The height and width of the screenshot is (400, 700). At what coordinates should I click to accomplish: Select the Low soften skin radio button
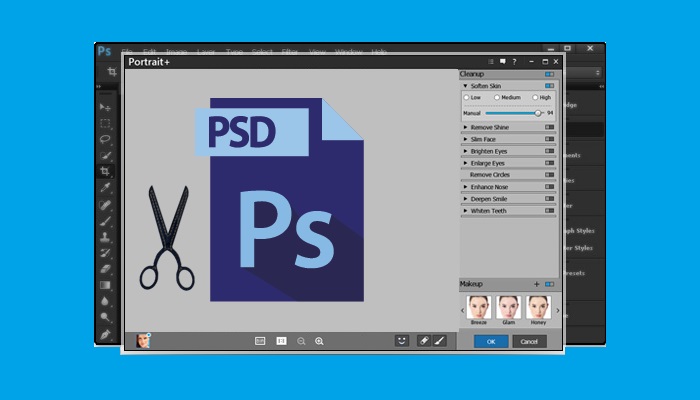(466, 97)
